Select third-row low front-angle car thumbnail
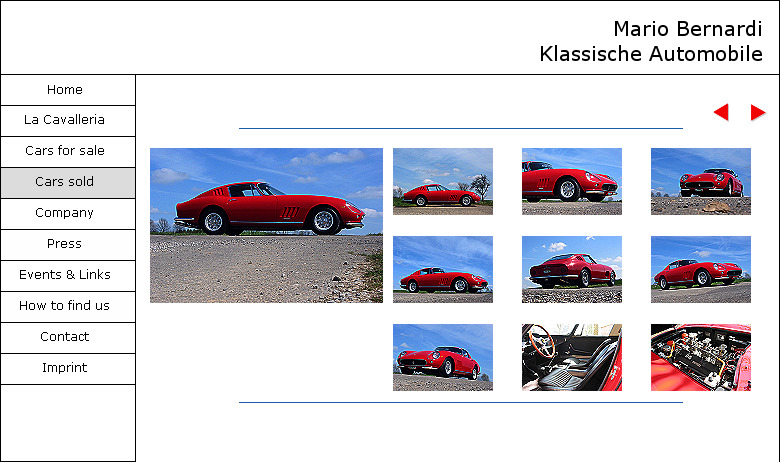780x462 pixels. click(x=443, y=358)
